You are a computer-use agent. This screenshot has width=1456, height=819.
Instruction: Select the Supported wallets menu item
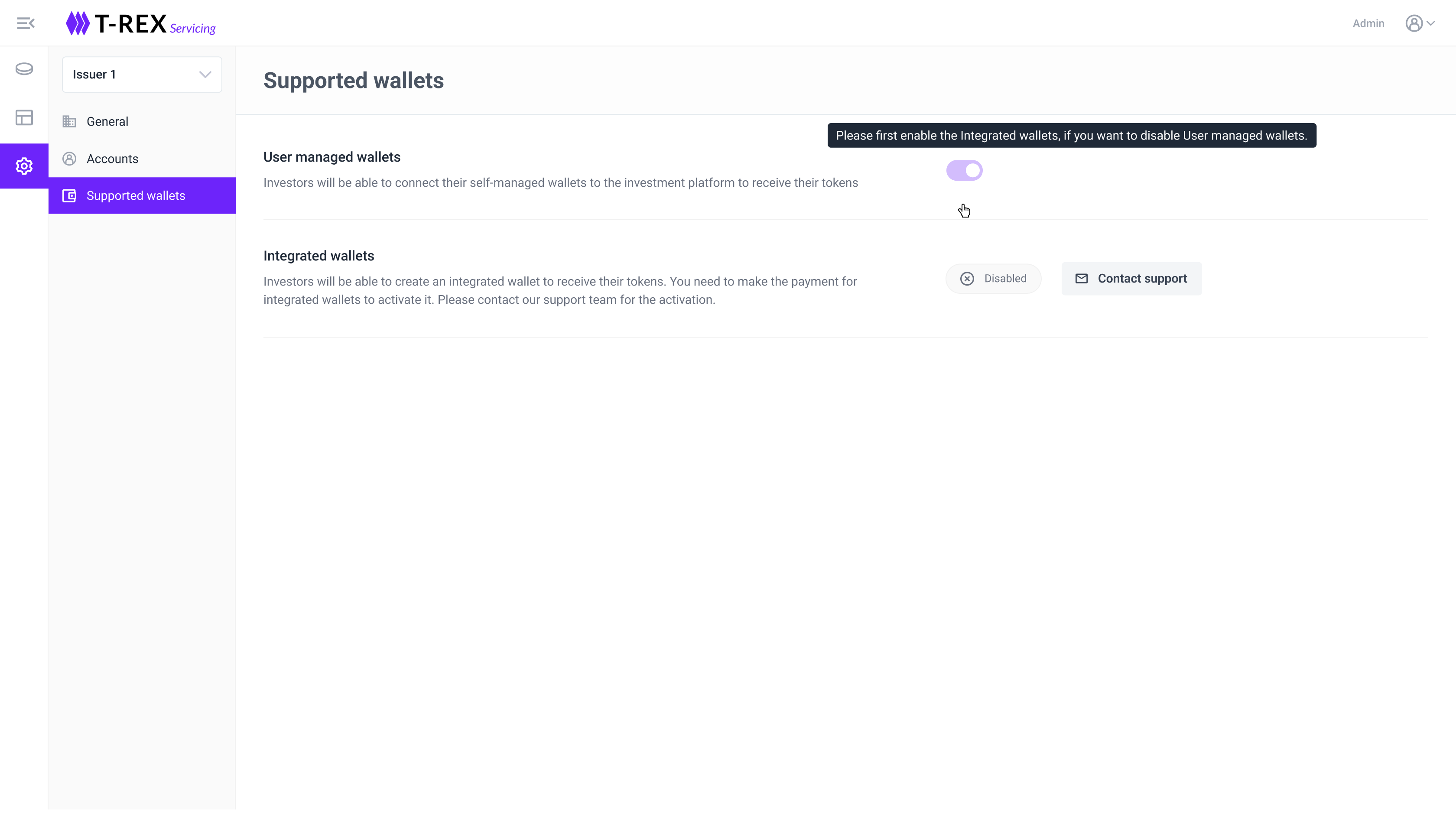(136, 195)
